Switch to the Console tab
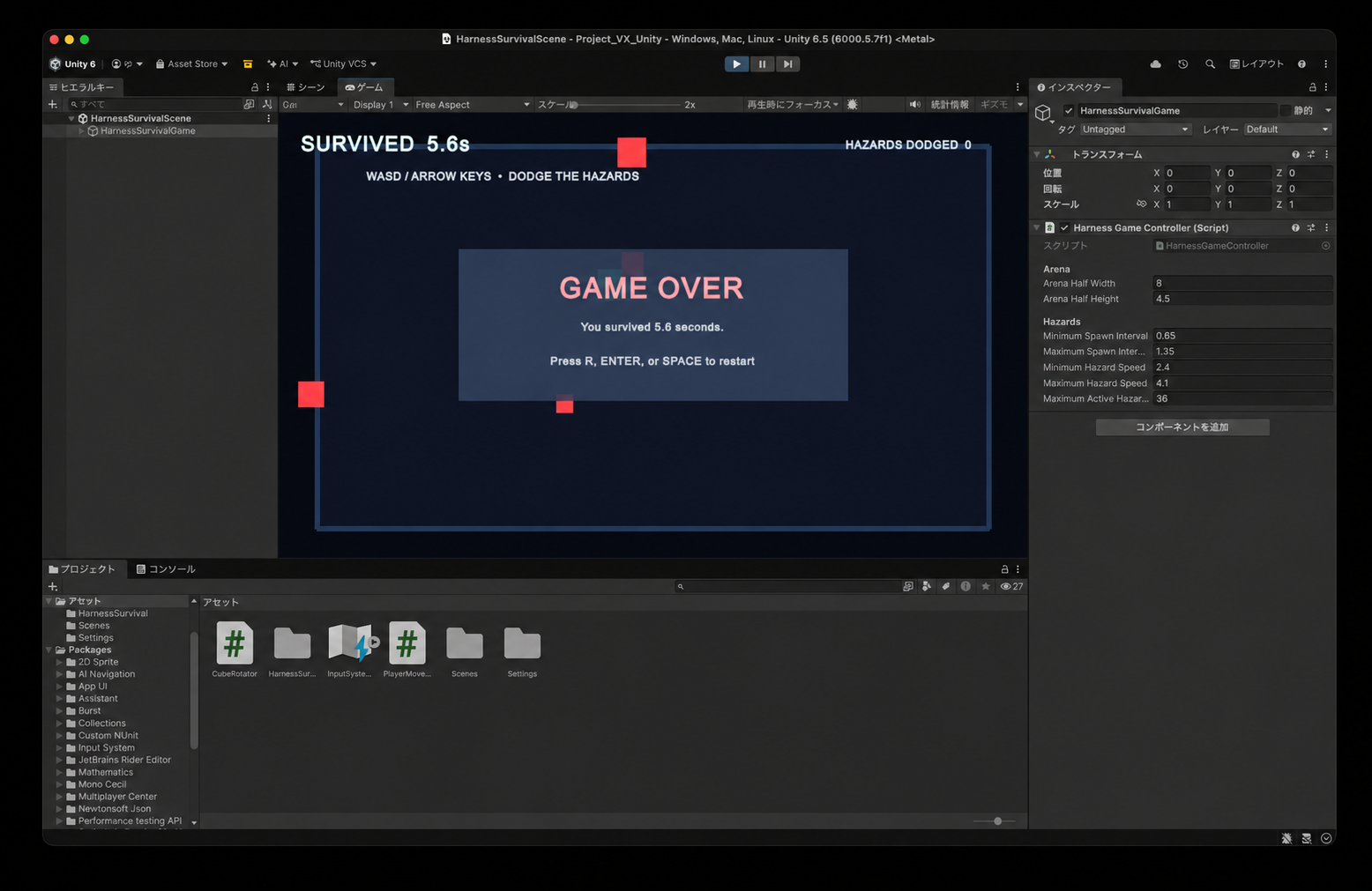 pos(166,569)
